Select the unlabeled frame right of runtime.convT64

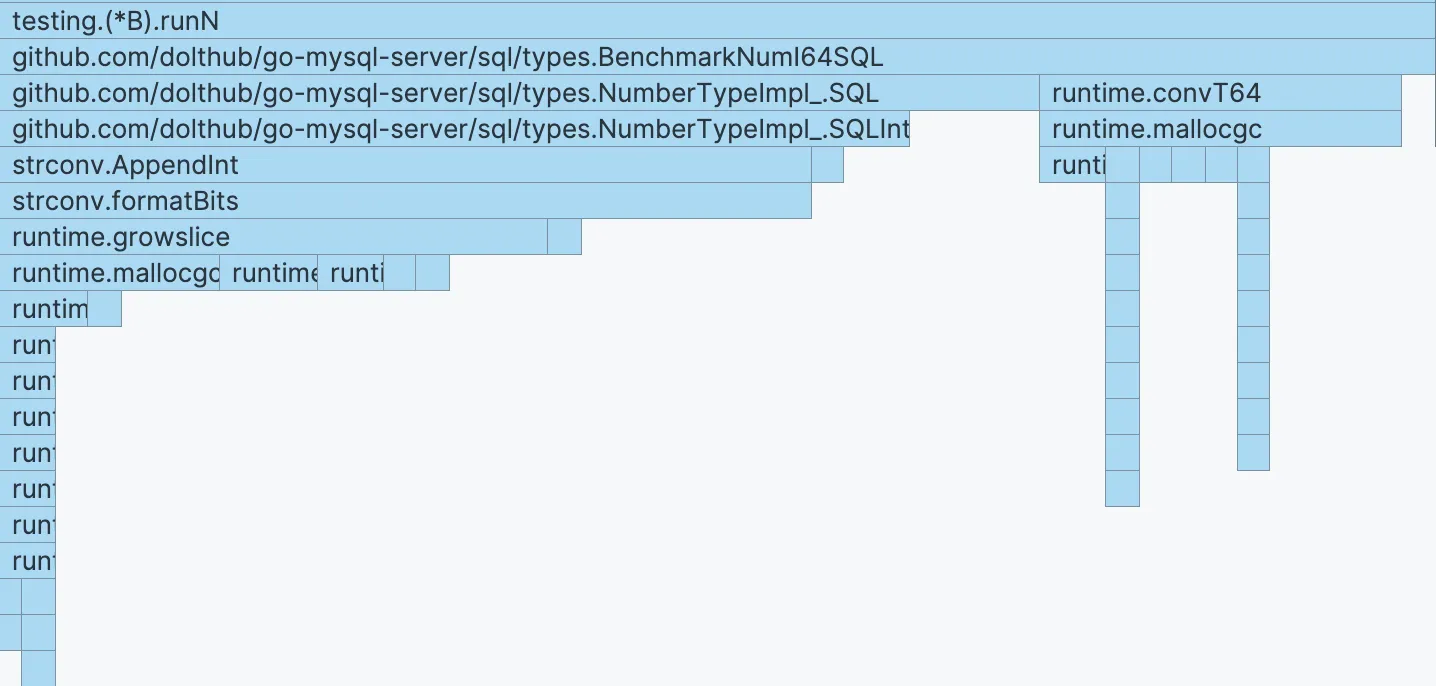coord(1418,93)
